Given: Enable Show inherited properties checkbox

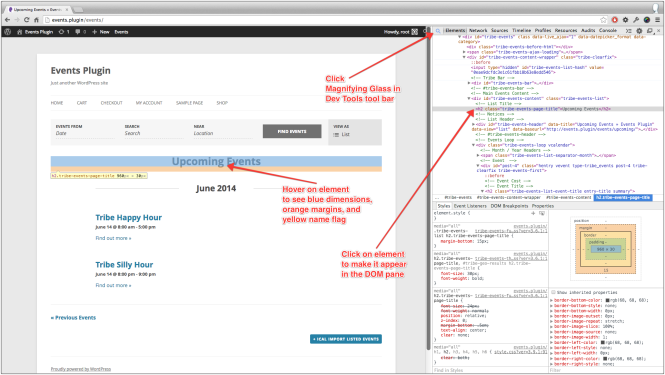Looking at the screenshot, I should (x=553, y=292).
